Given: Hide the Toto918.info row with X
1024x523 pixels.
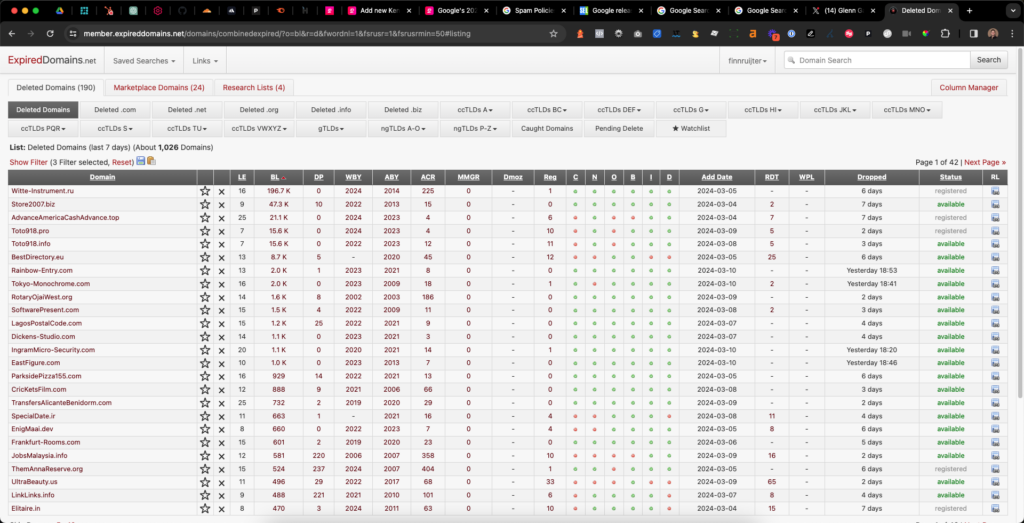Looking at the screenshot, I should [221, 244].
